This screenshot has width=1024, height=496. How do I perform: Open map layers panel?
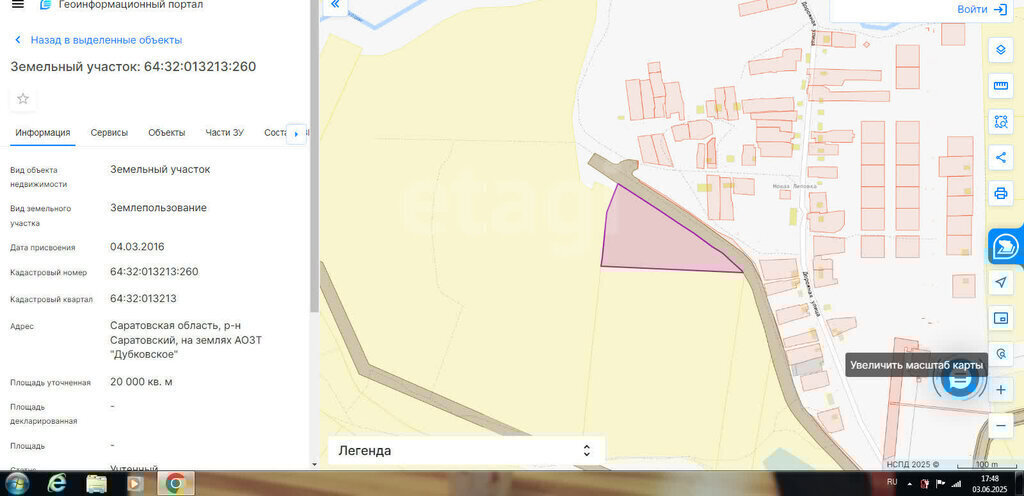coord(1000,50)
